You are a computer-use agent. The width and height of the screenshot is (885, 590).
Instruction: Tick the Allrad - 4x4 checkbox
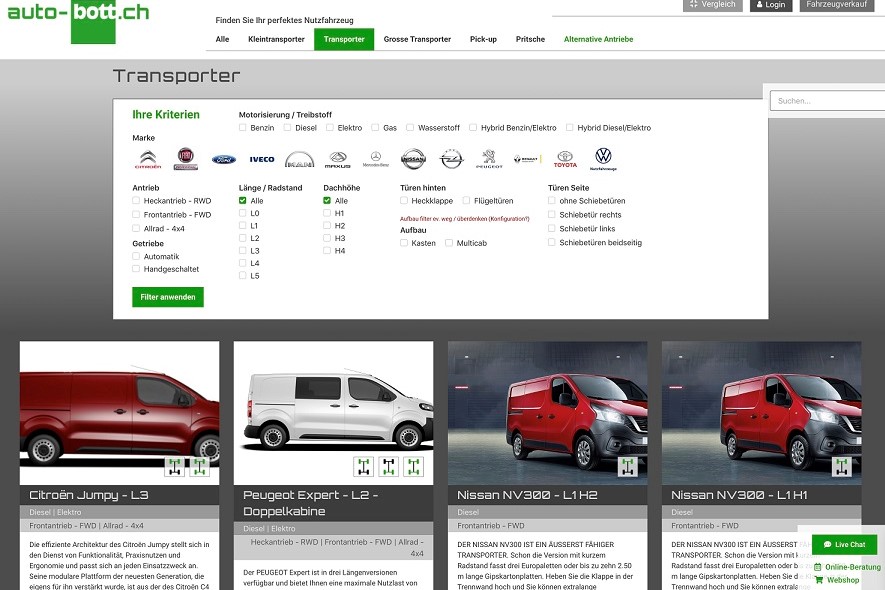(136, 227)
